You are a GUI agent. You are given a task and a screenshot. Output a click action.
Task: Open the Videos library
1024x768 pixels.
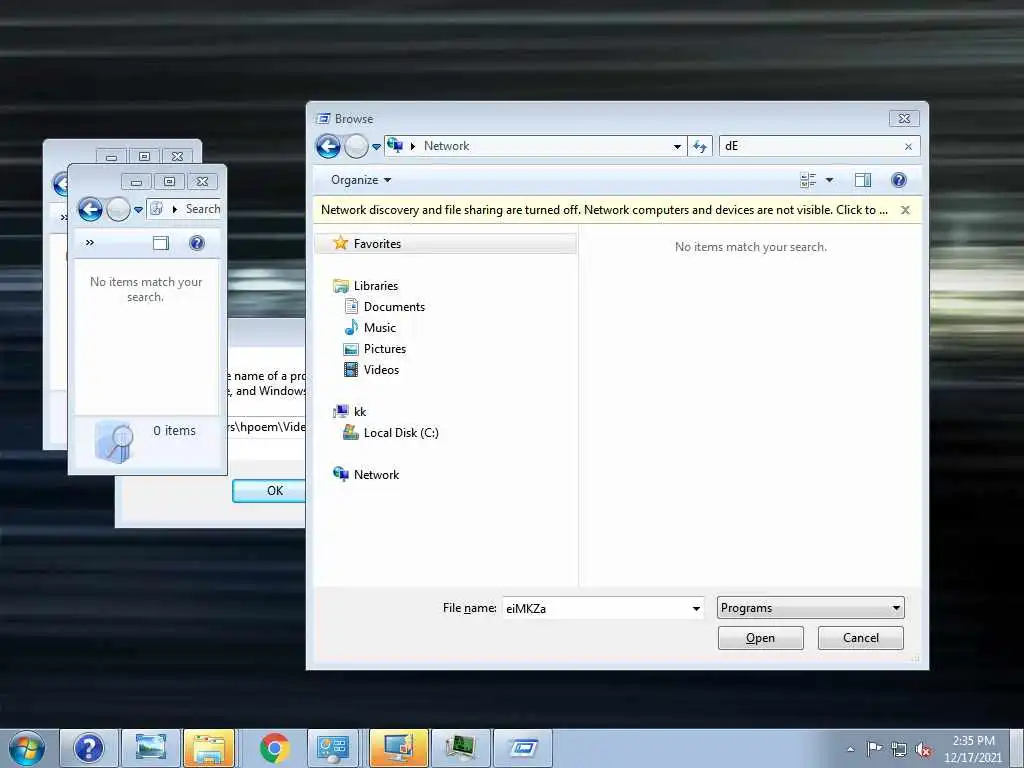point(381,370)
